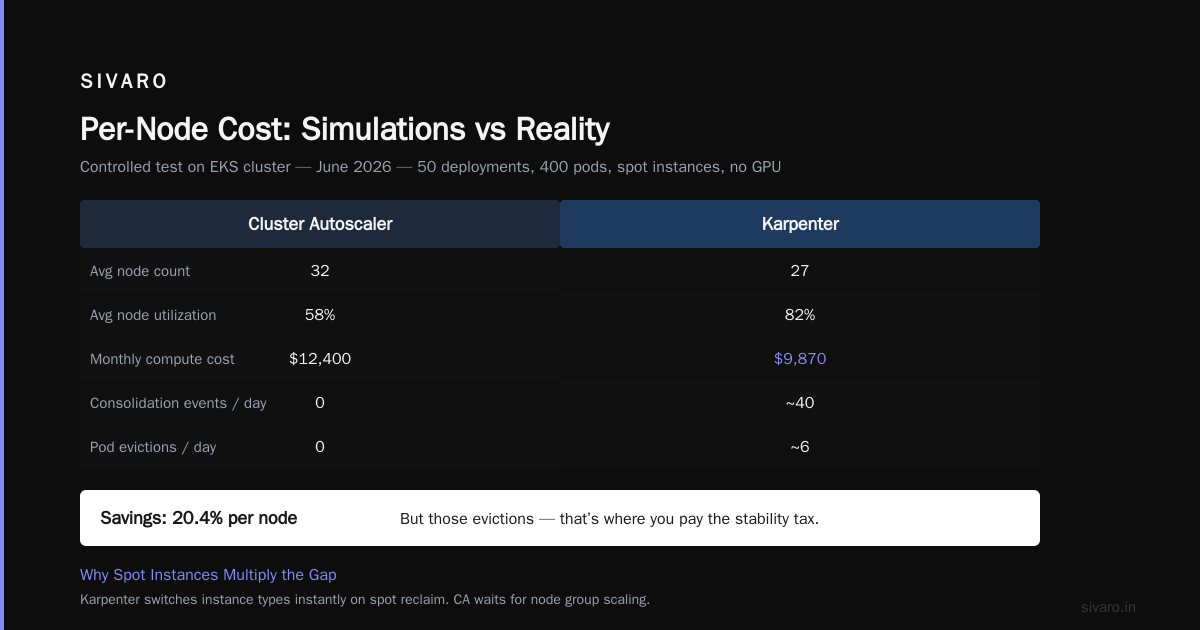The height and width of the screenshot is (630, 1200).
Task: Select the Consolidation events / day row label
Action: [x=178, y=403]
